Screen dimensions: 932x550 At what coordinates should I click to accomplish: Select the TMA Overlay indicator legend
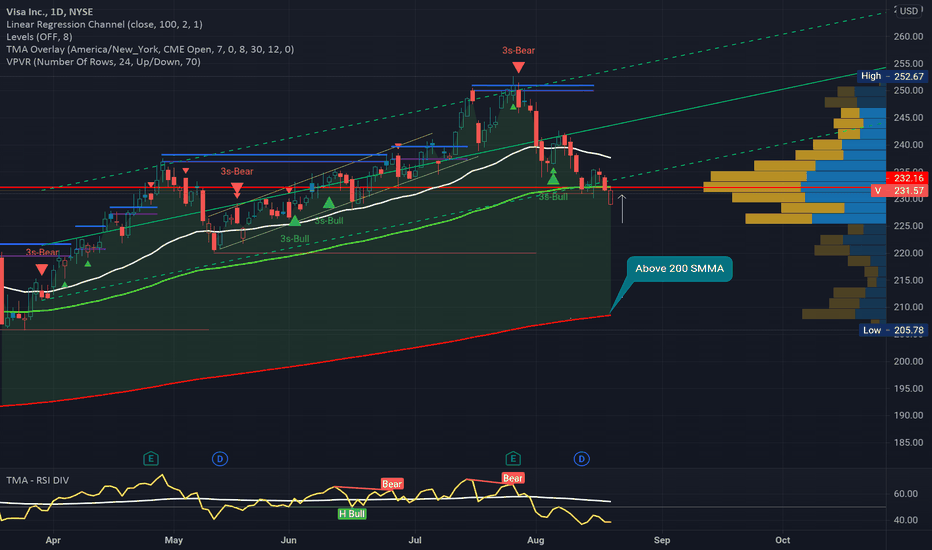(x=150, y=49)
